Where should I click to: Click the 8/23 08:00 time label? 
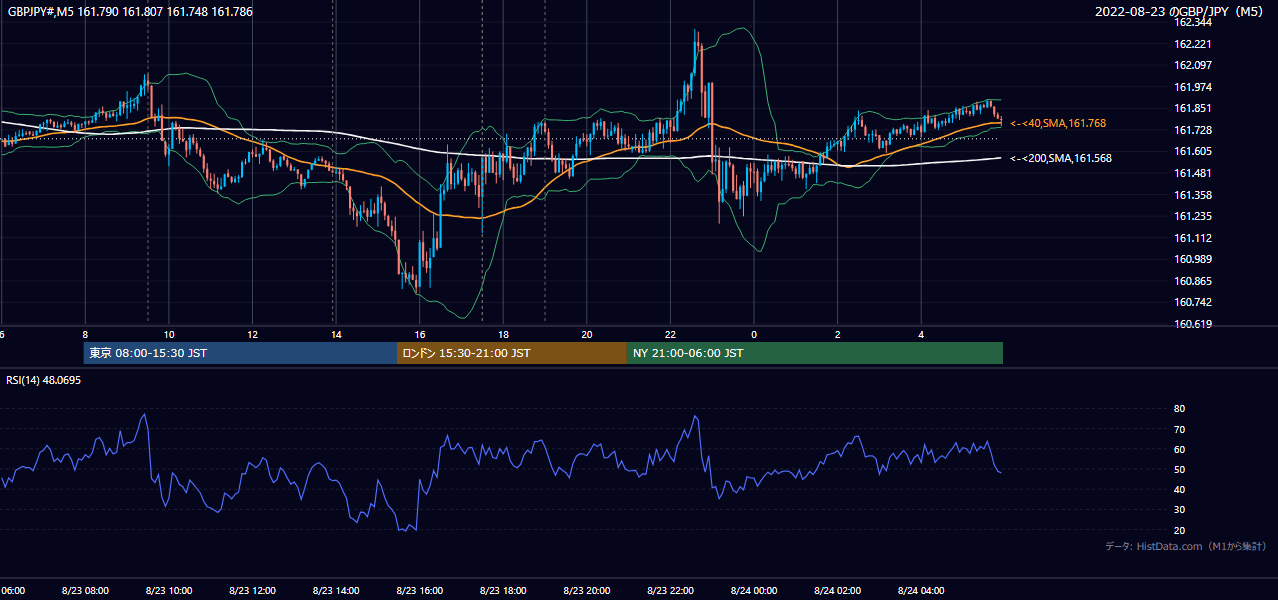[x=85, y=591]
